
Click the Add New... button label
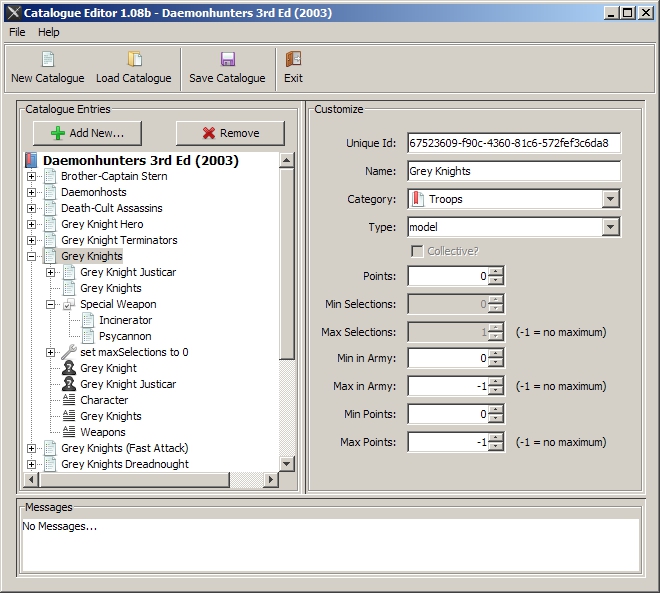click(x=97, y=133)
